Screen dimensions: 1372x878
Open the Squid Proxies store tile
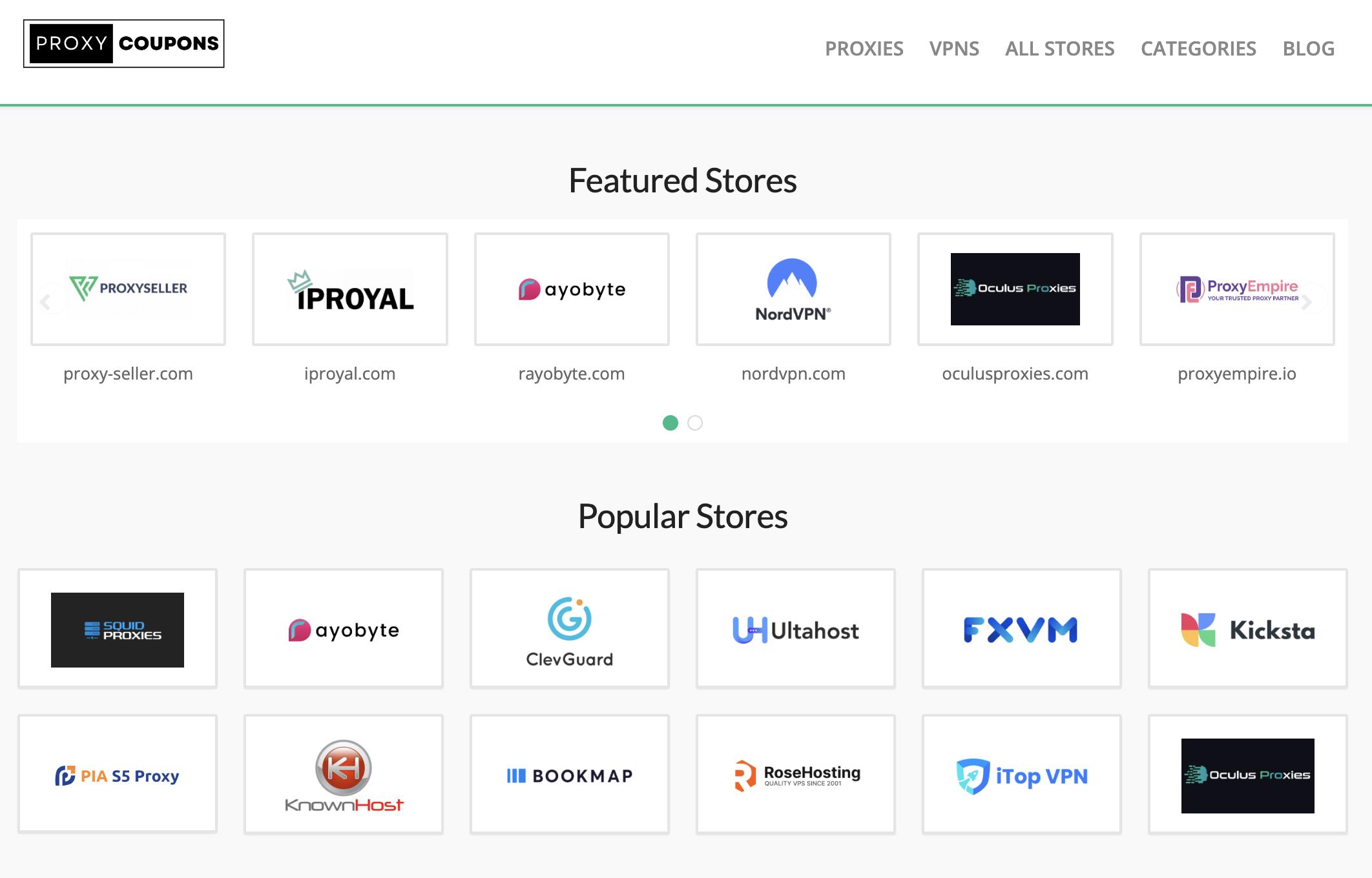[118, 629]
